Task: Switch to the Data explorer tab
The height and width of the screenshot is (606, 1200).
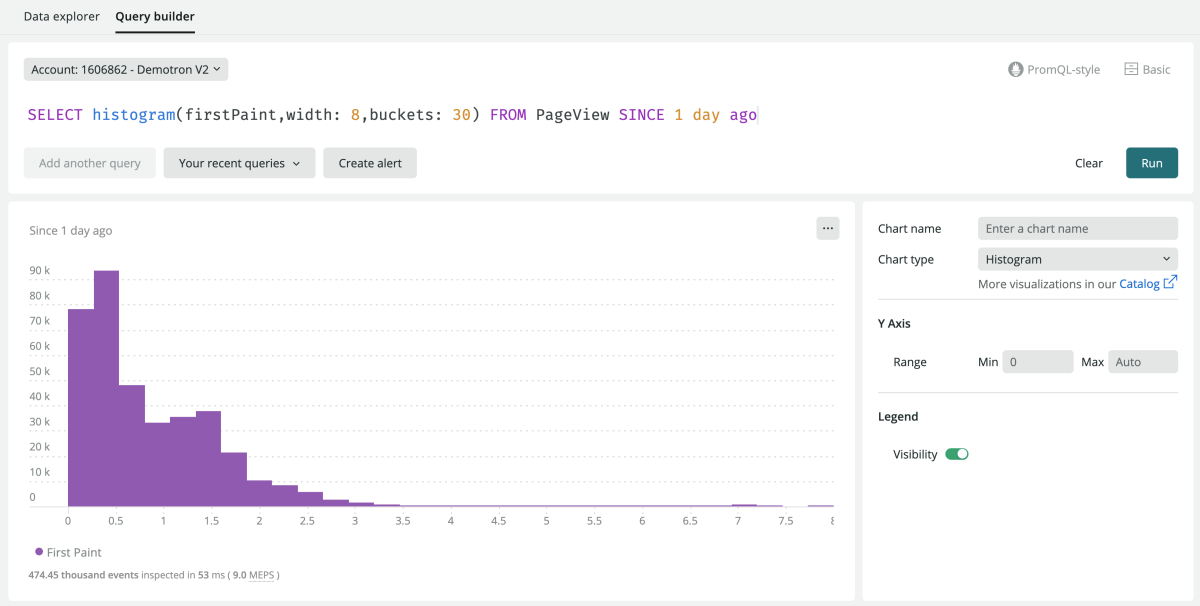Action: click(62, 17)
